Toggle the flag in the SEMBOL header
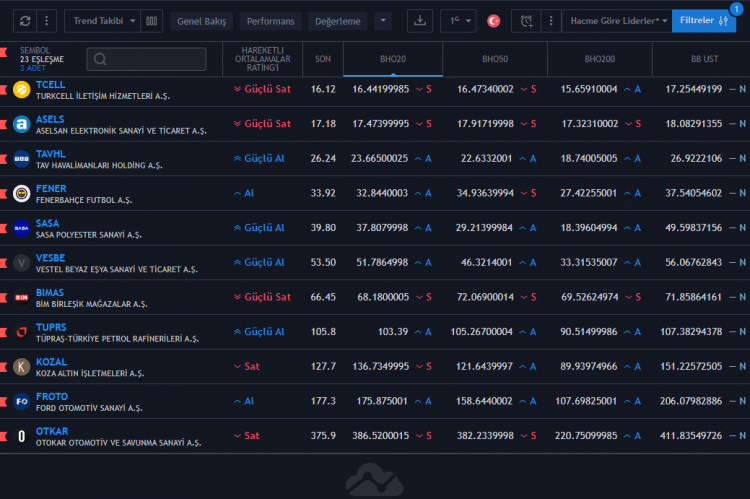The image size is (750, 499). pyautogui.click(x=3, y=52)
